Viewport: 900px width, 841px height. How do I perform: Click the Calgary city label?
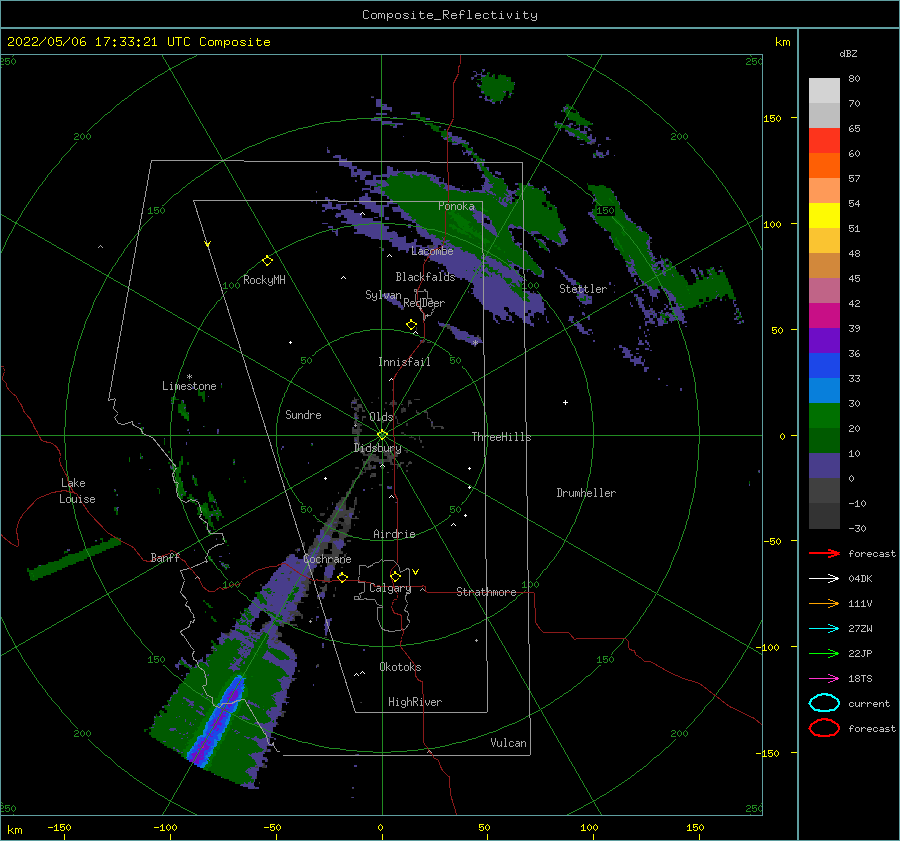(x=390, y=588)
